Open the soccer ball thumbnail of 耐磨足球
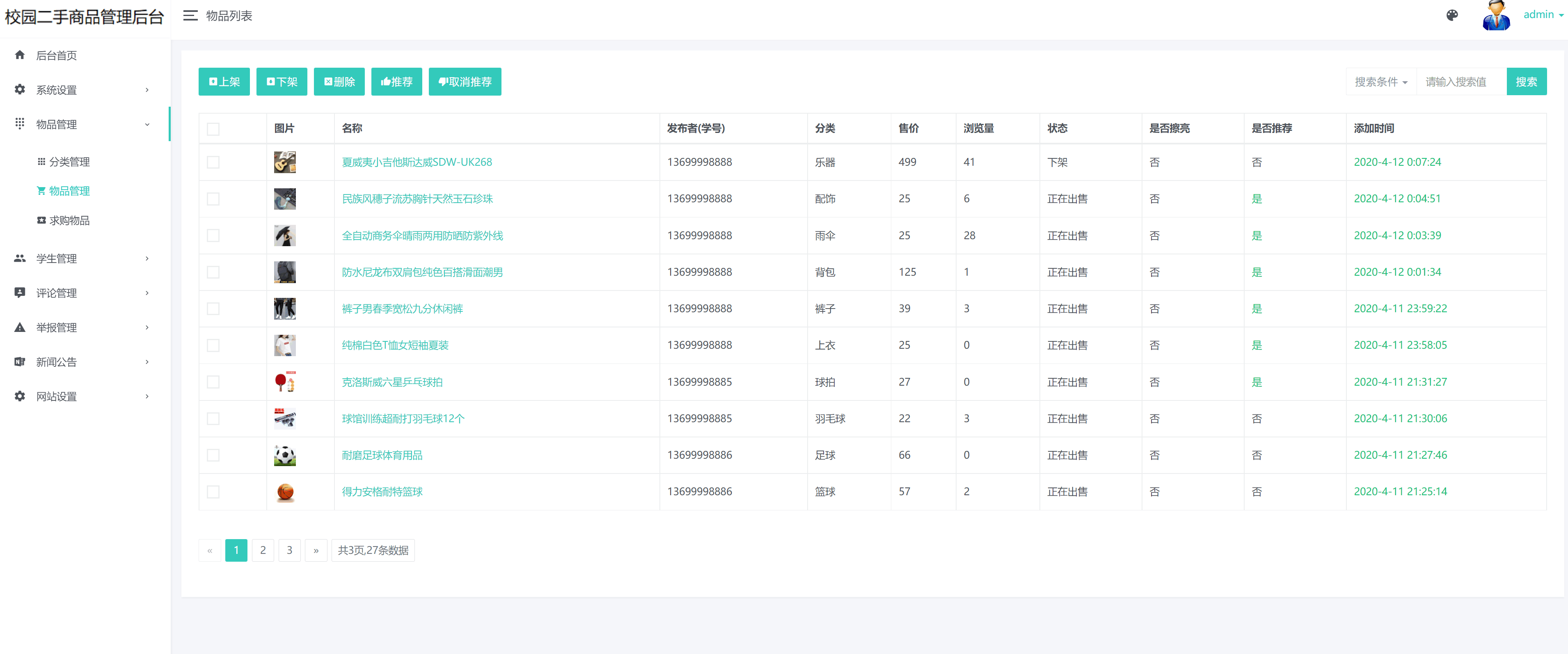This screenshot has width=1568, height=654. [285, 455]
